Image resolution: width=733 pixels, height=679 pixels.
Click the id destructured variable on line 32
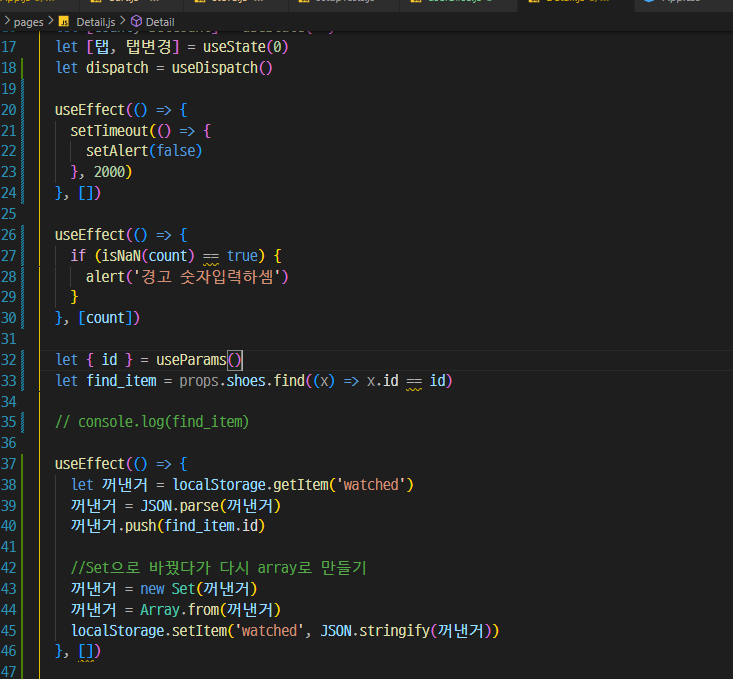(109, 360)
